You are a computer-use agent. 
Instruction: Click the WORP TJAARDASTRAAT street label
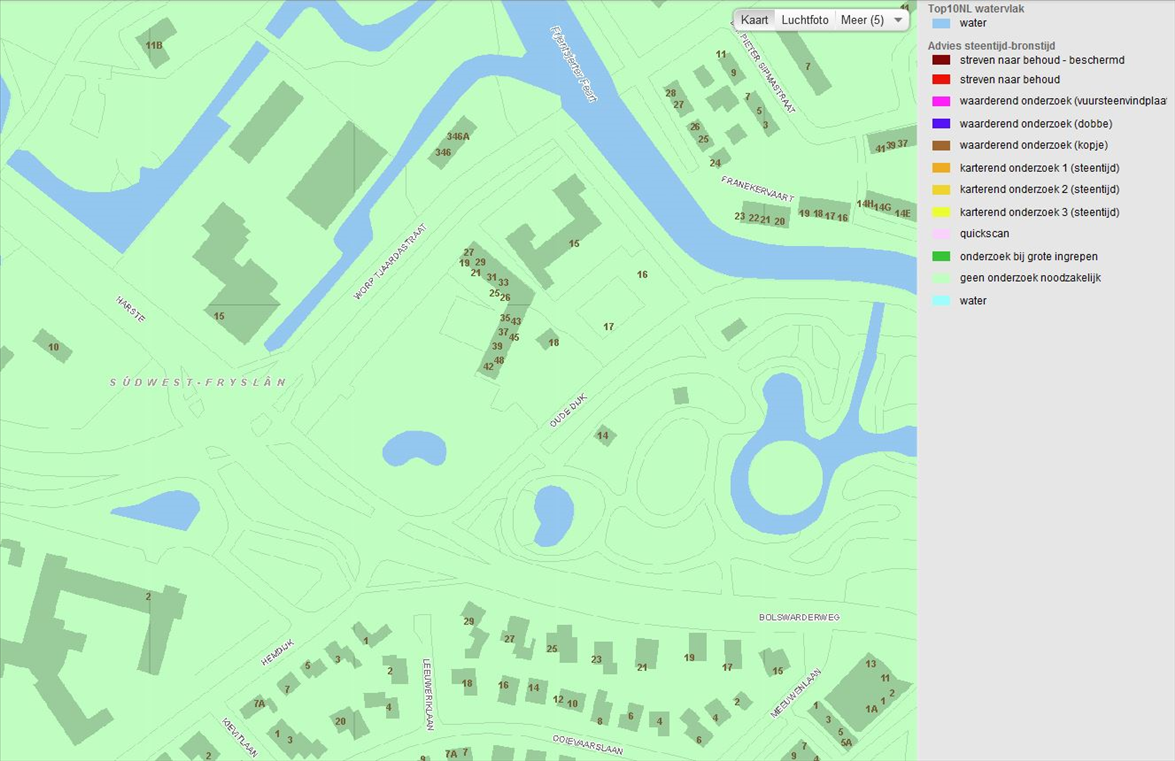click(390, 261)
